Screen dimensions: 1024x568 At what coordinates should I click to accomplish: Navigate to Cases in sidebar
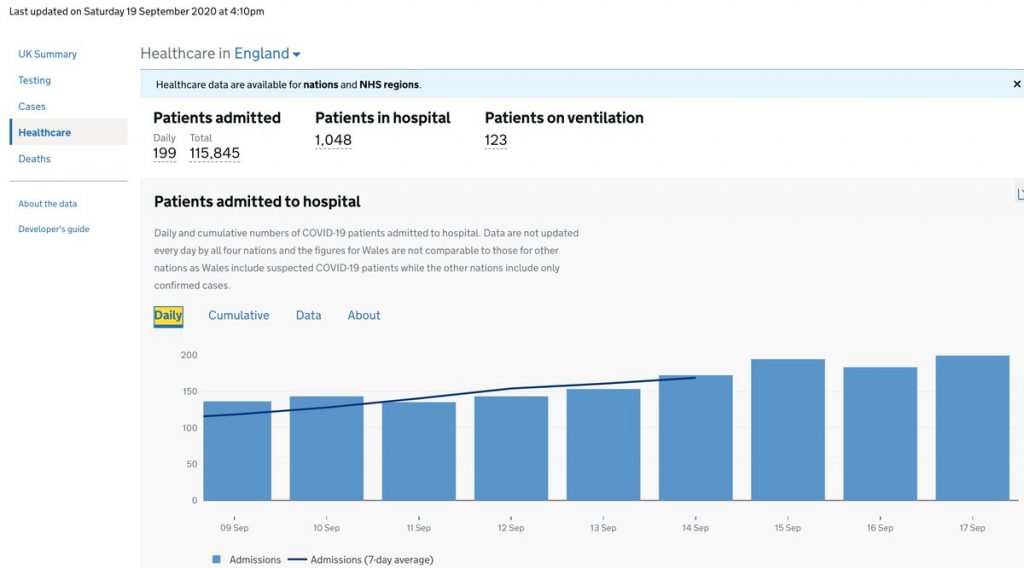tap(32, 106)
